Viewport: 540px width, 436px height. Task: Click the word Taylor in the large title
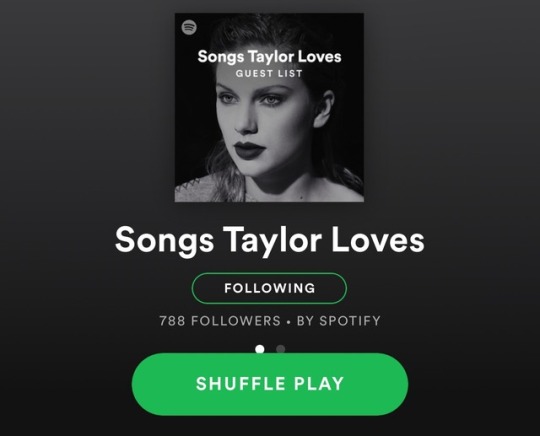272,241
